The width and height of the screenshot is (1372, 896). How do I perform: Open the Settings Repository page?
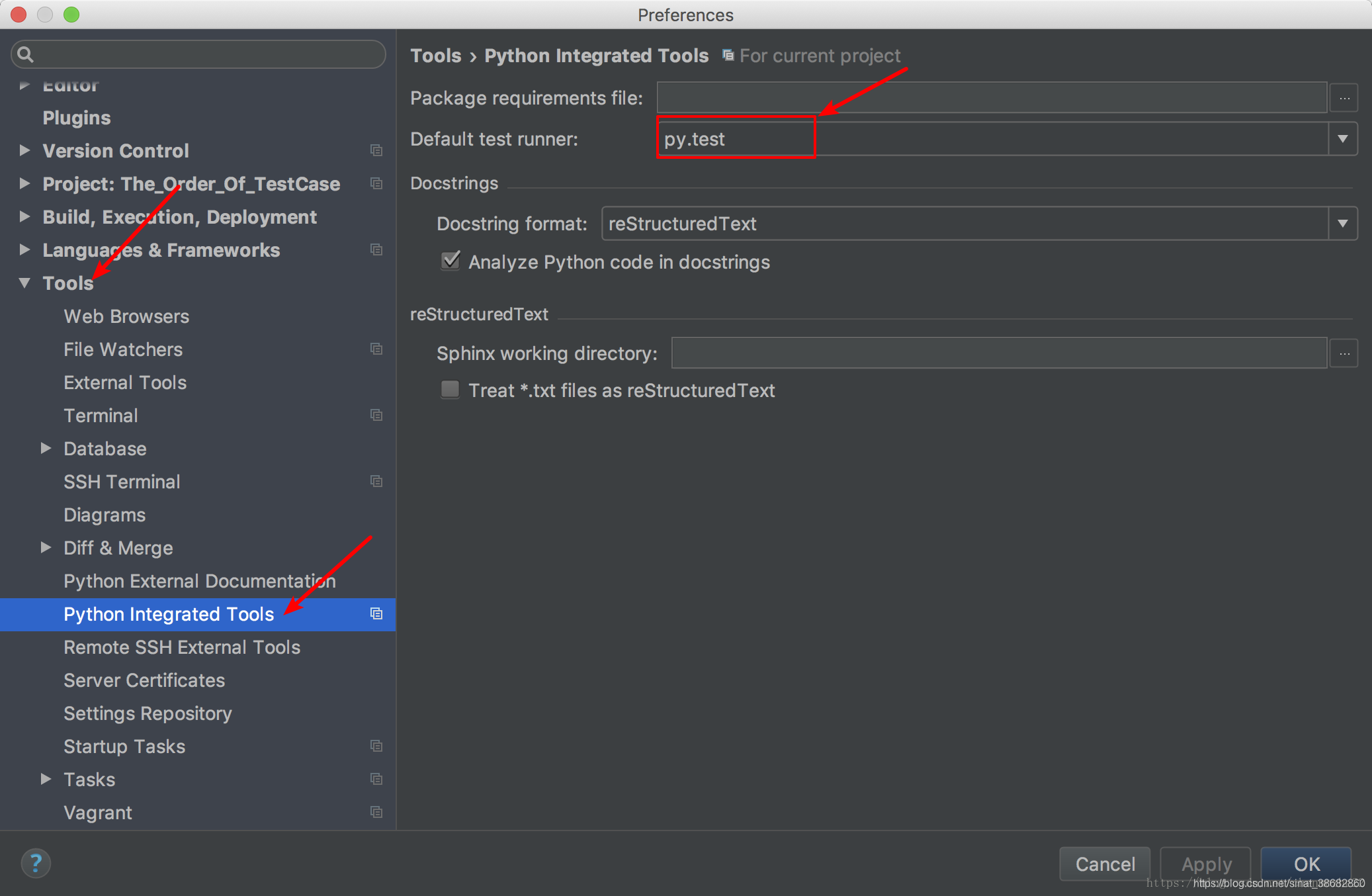coord(148,713)
